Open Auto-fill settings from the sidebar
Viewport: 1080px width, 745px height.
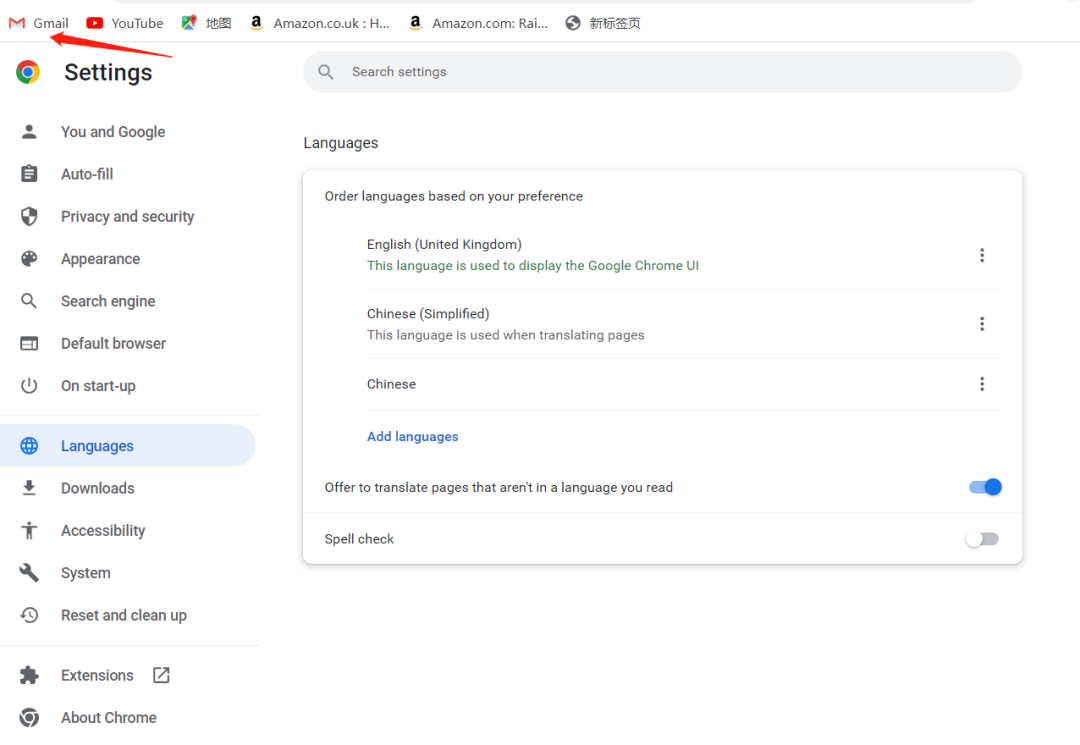coord(29,173)
